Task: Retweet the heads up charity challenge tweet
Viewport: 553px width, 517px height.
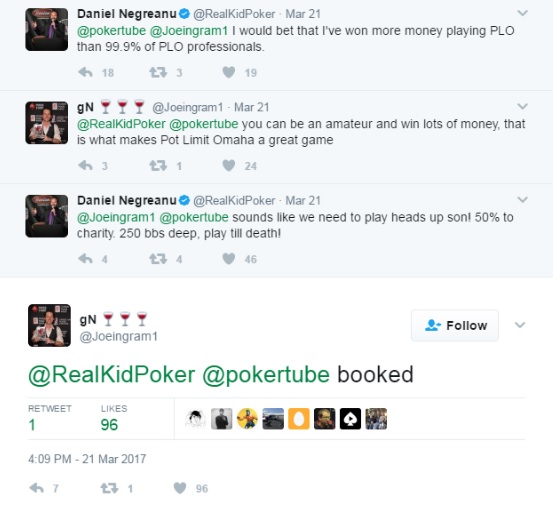Action: (x=158, y=259)
